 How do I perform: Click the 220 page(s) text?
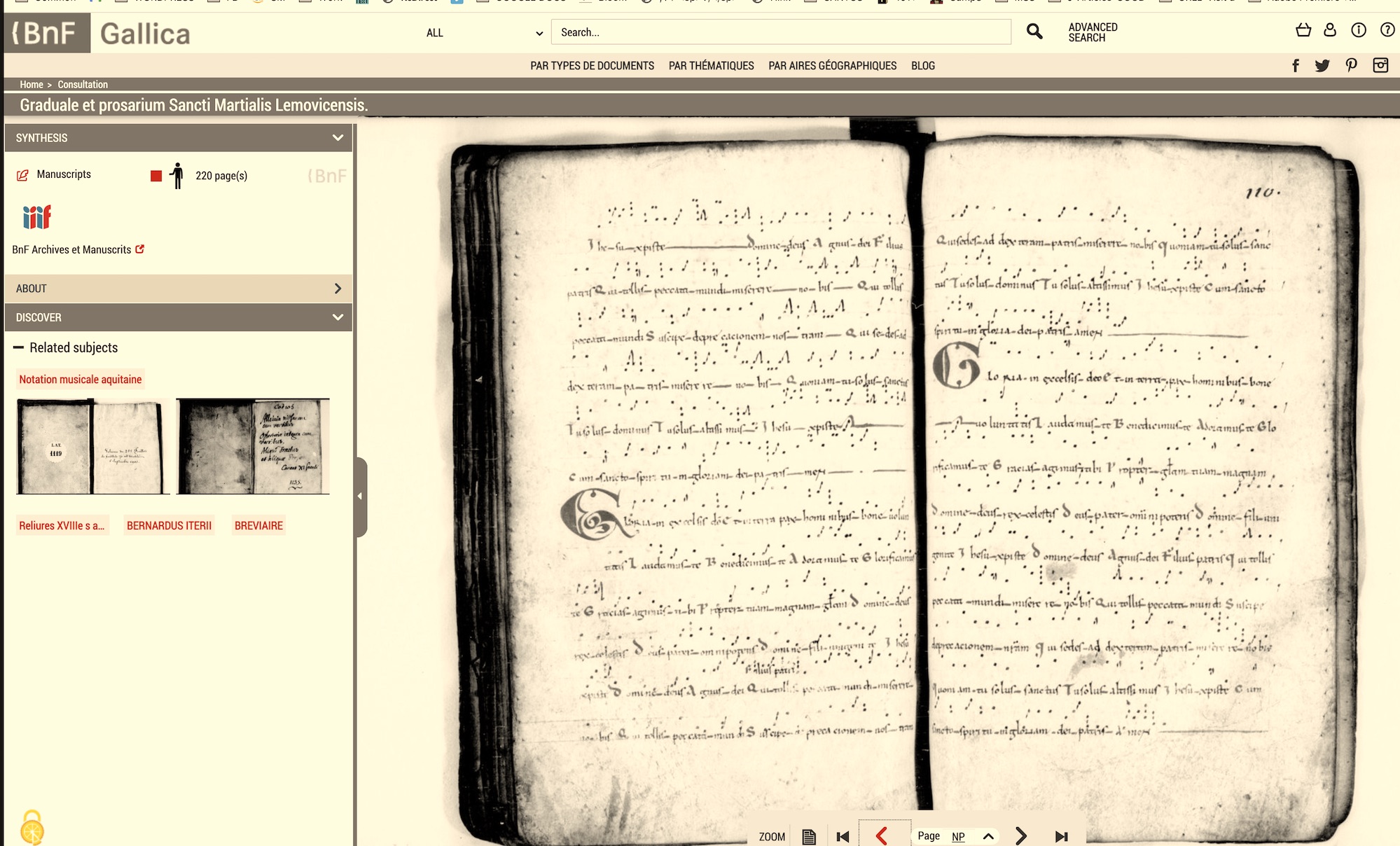[221, 176]
